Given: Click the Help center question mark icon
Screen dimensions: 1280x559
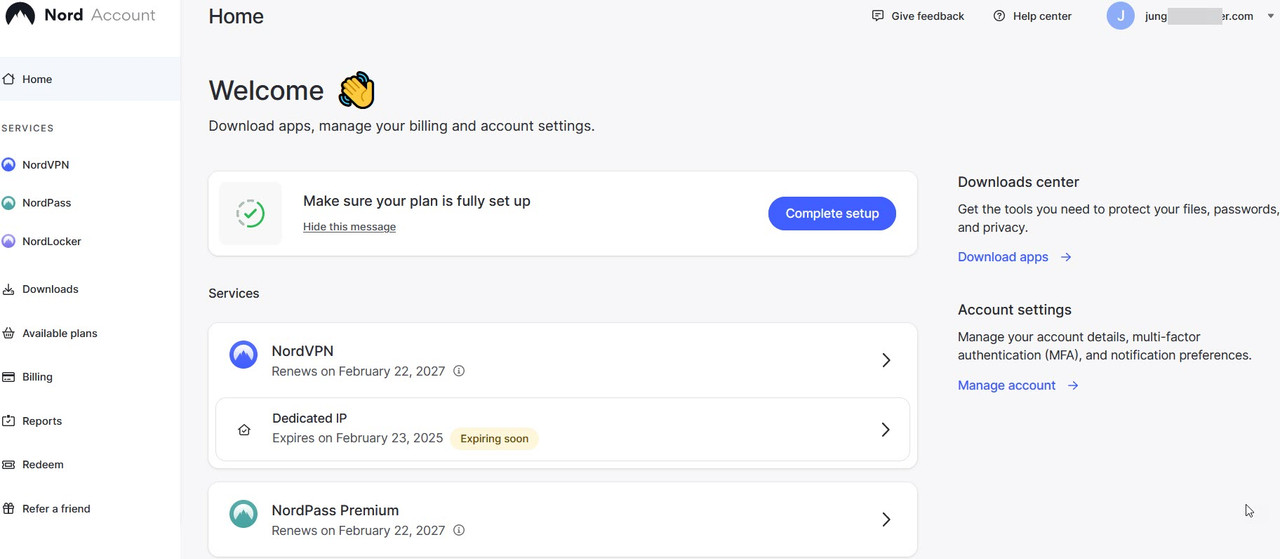Looking at the screenshot, I should click(x=999, y=16).
